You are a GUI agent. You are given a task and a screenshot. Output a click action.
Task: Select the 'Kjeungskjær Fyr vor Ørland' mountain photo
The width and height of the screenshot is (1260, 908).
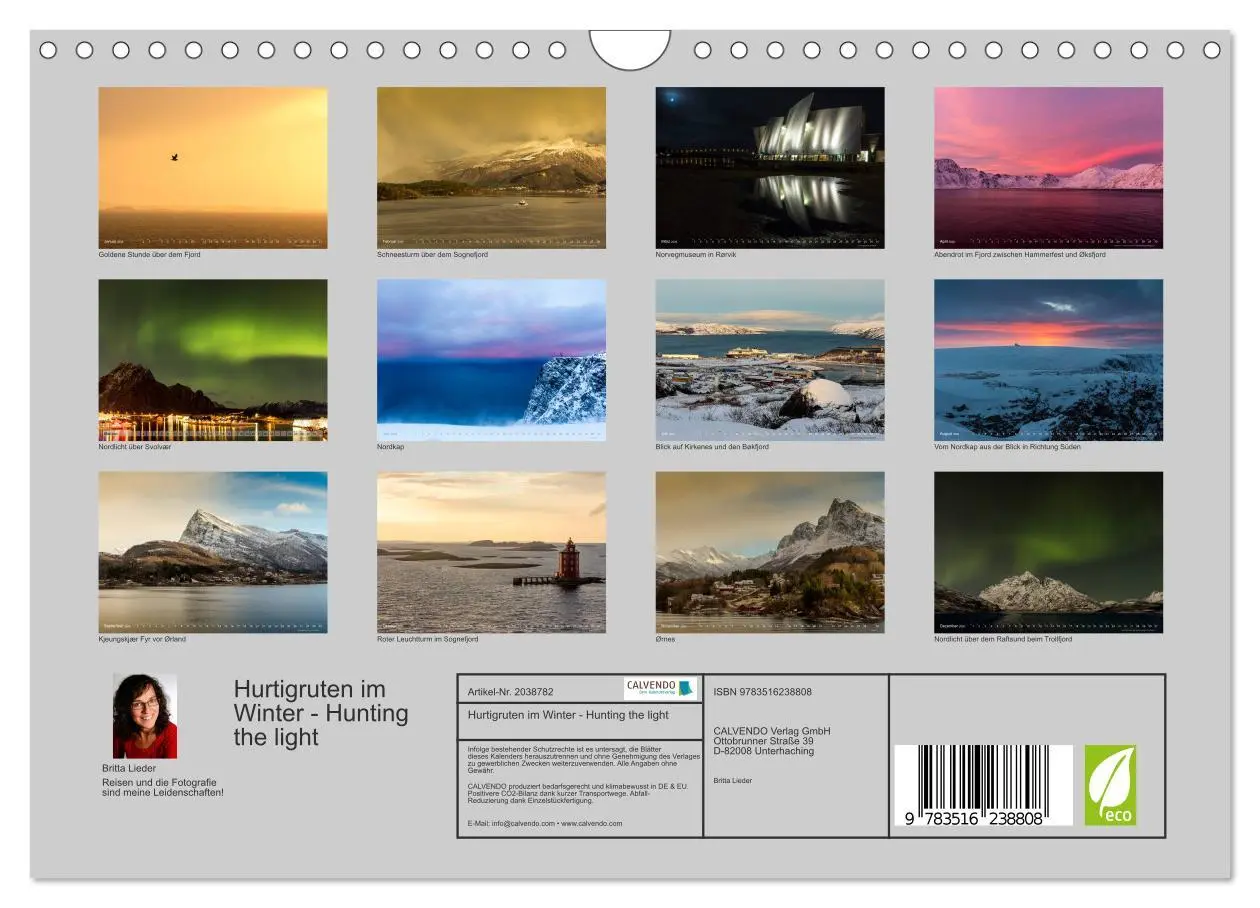[212, 552]
